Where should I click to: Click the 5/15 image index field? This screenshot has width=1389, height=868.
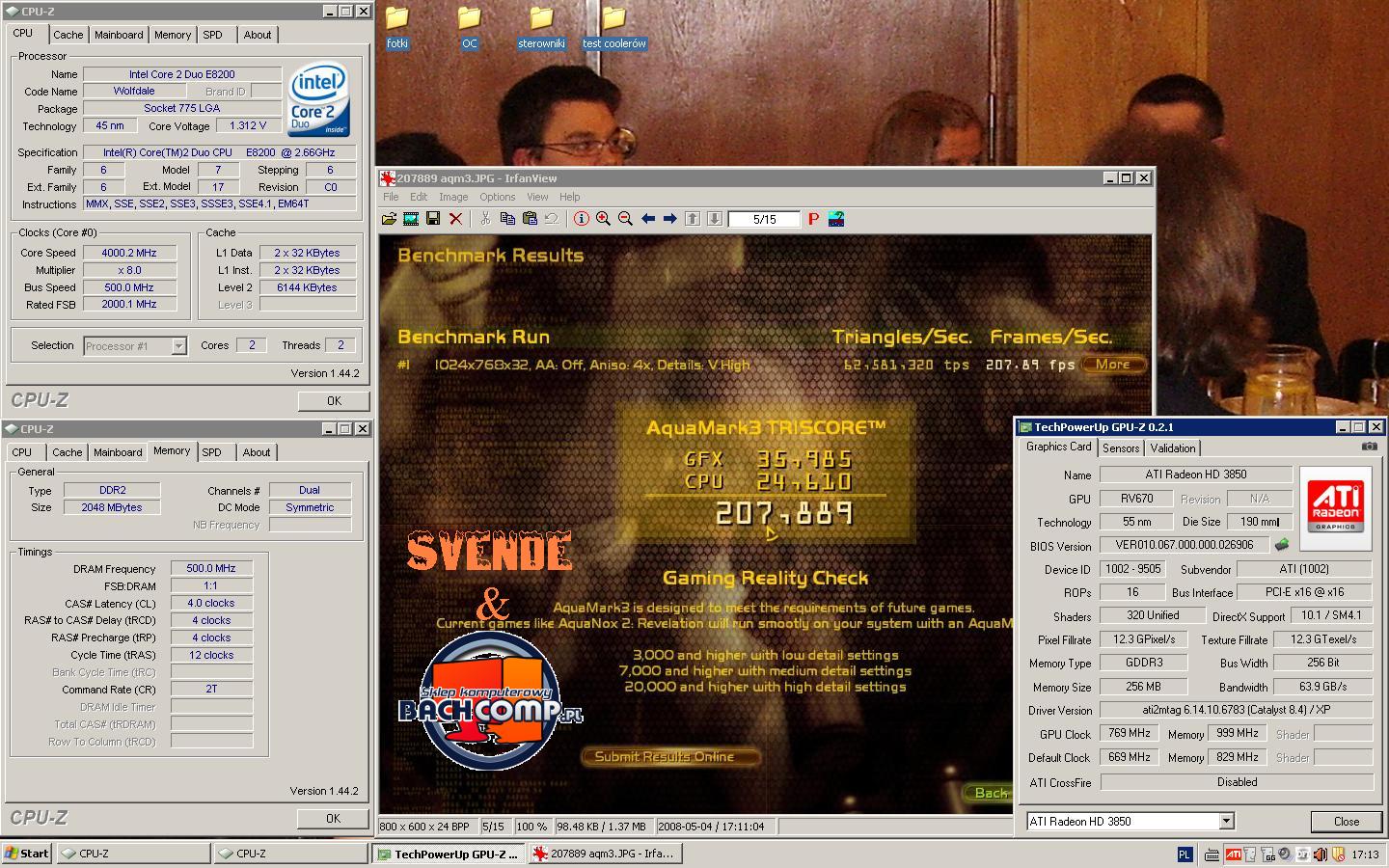click(x=764, y=219)
